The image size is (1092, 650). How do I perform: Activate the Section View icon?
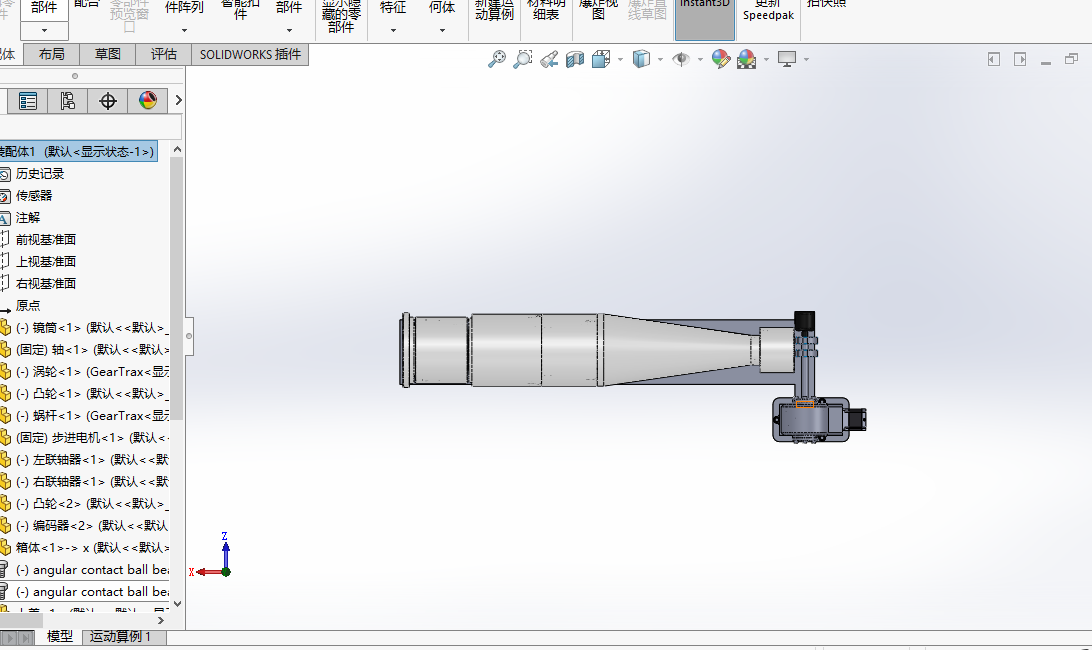tap(575, 59)
